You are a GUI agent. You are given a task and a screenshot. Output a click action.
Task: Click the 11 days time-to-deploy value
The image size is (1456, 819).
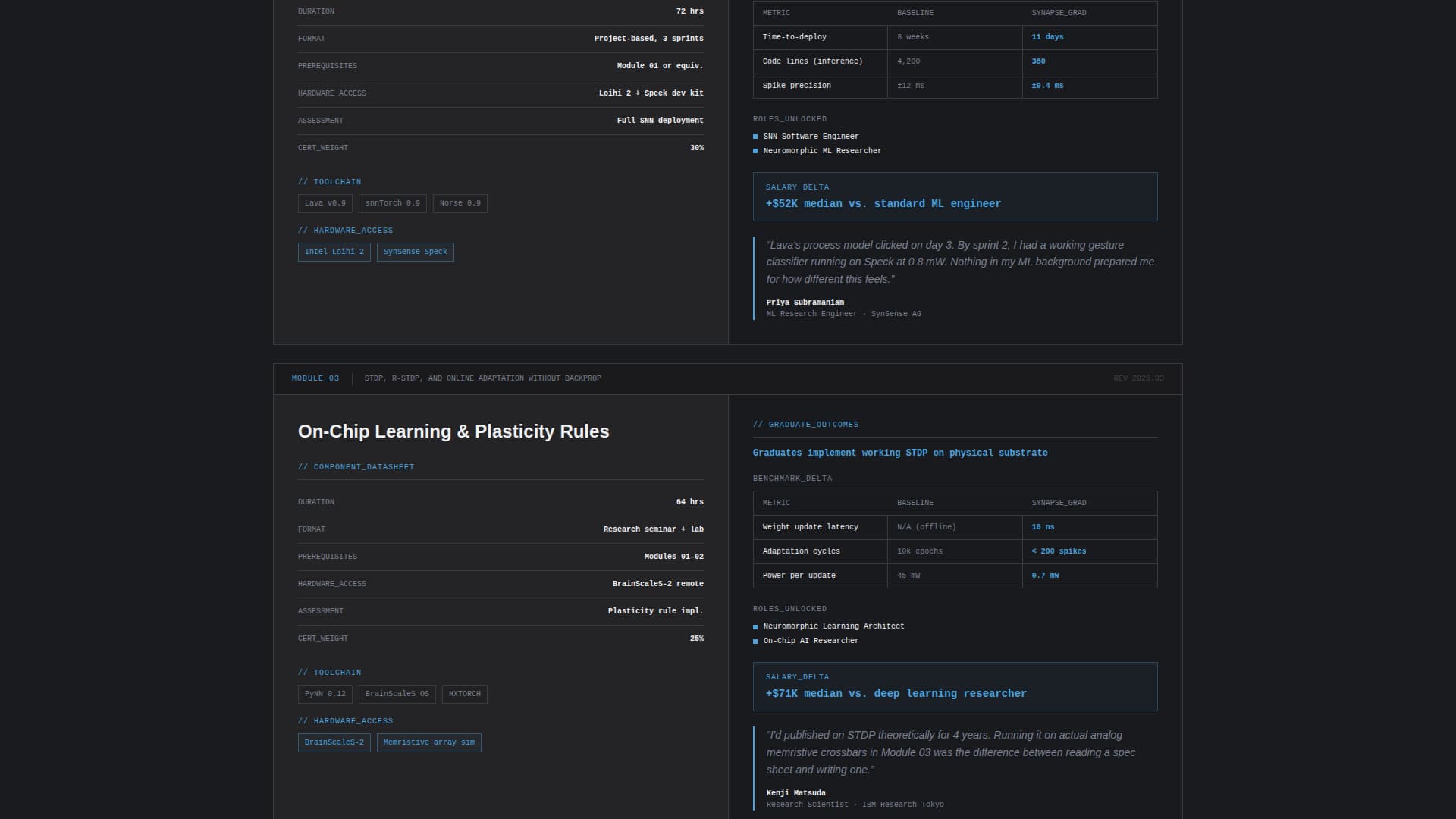[1047, 37]
